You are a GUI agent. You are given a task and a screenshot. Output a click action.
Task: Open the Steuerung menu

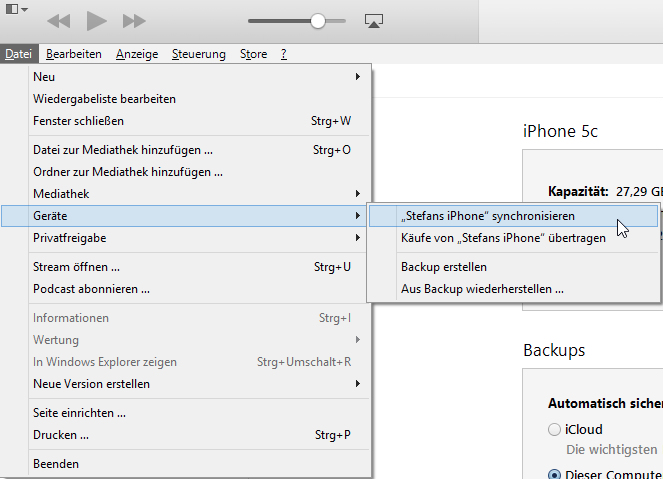pyautogui.click(x=199, y=54)
